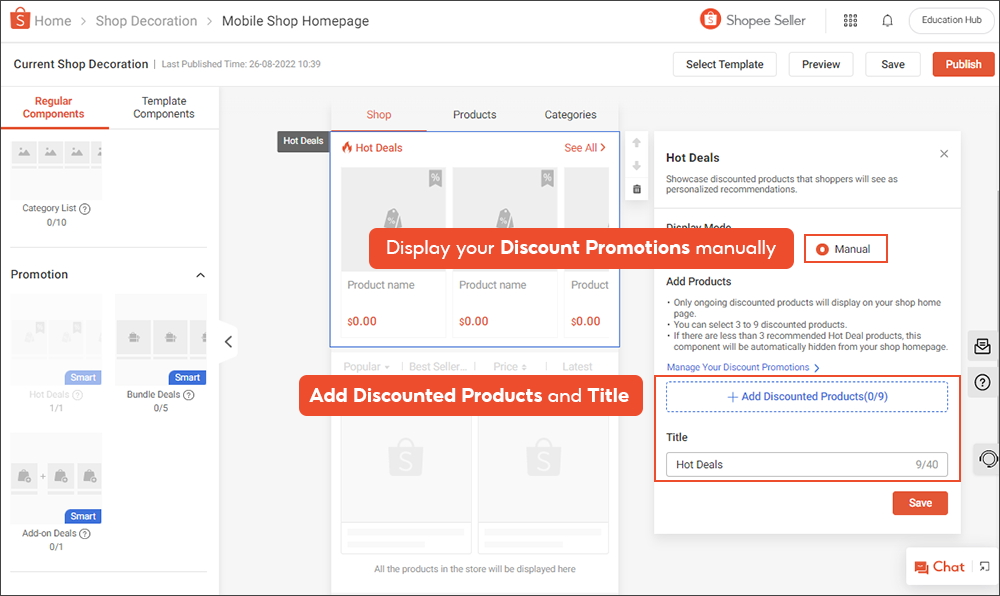Collapse the Promotion section
1000x596 pixels.
200,274
